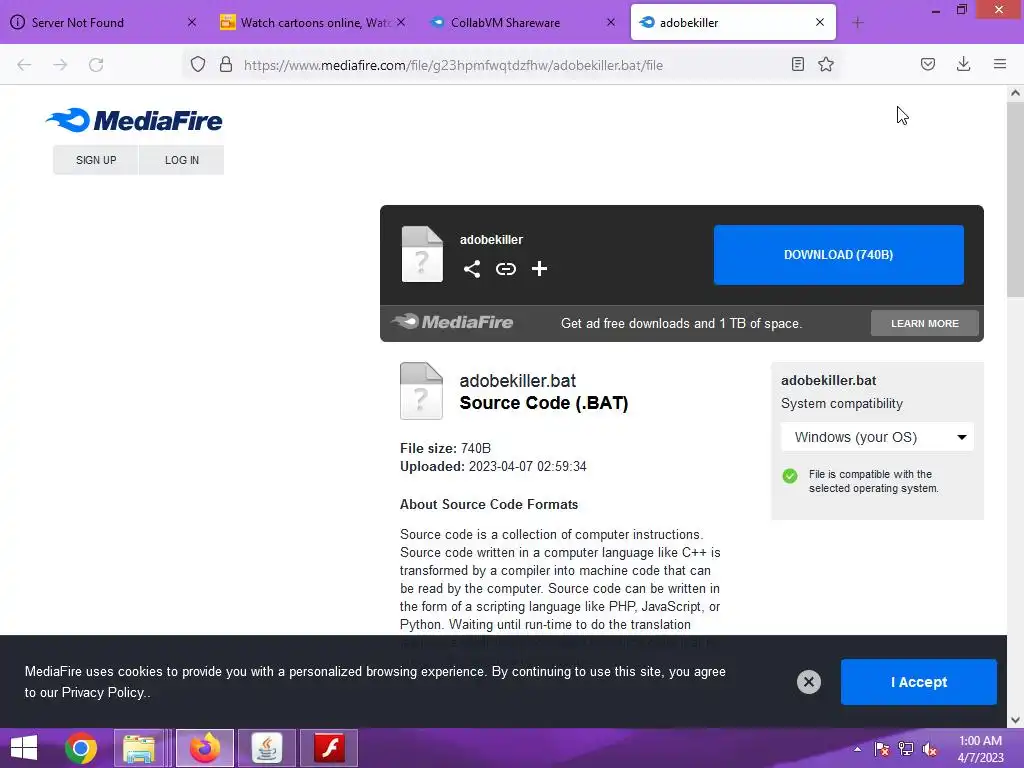Reload the current page

point(96,65)
